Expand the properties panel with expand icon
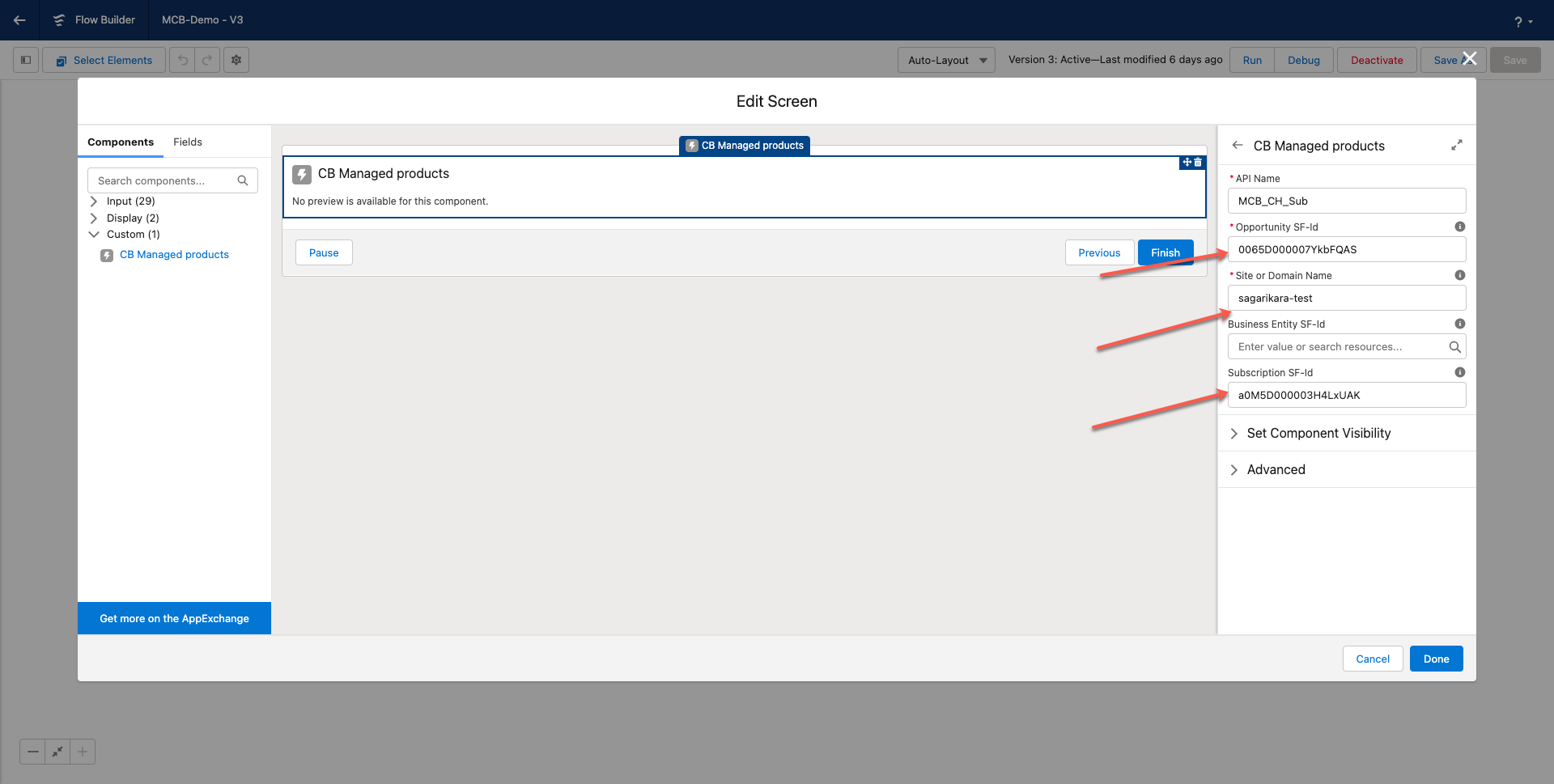 [1456, 146]
